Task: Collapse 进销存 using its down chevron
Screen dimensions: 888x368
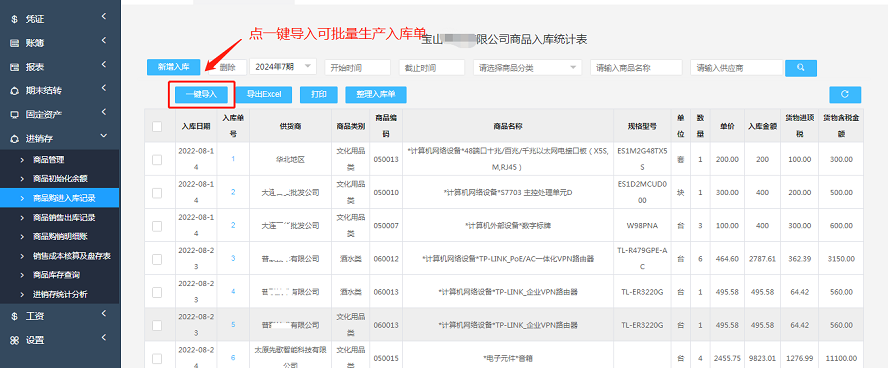Action: pyautogui.click(x=104, y=136)
